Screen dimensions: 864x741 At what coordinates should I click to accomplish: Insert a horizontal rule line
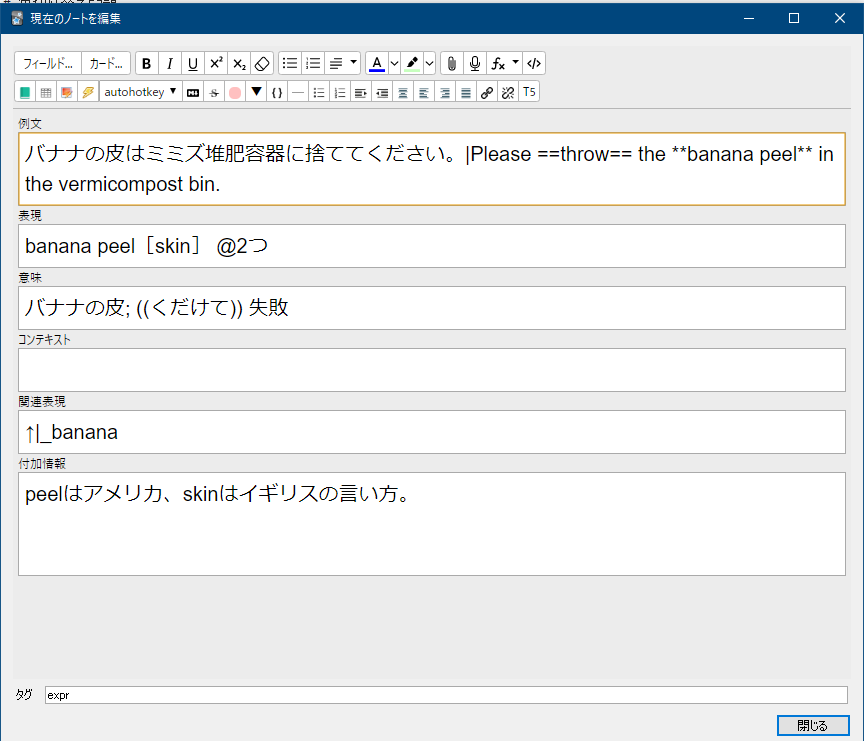point(298,92)
